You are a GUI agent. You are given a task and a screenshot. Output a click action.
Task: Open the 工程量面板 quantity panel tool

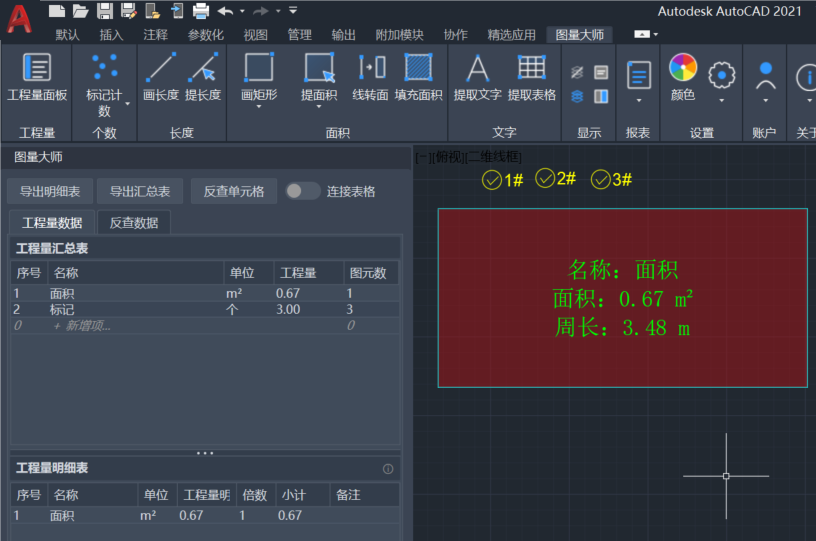click(x=37, y=77)
